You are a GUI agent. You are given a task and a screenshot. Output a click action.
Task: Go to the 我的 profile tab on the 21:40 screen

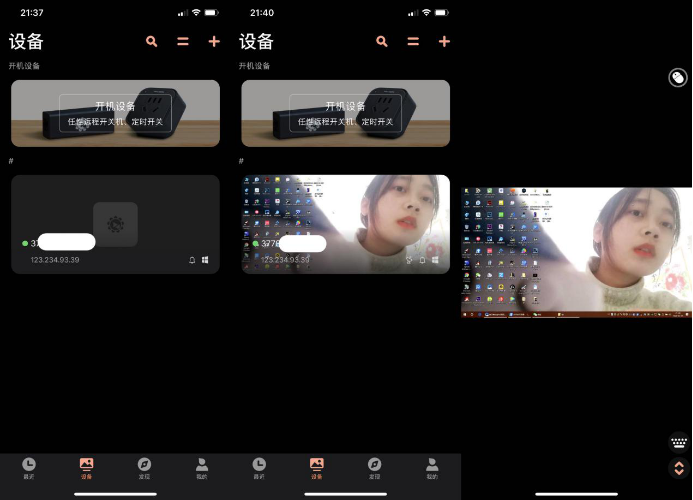(x=432, y=468)
